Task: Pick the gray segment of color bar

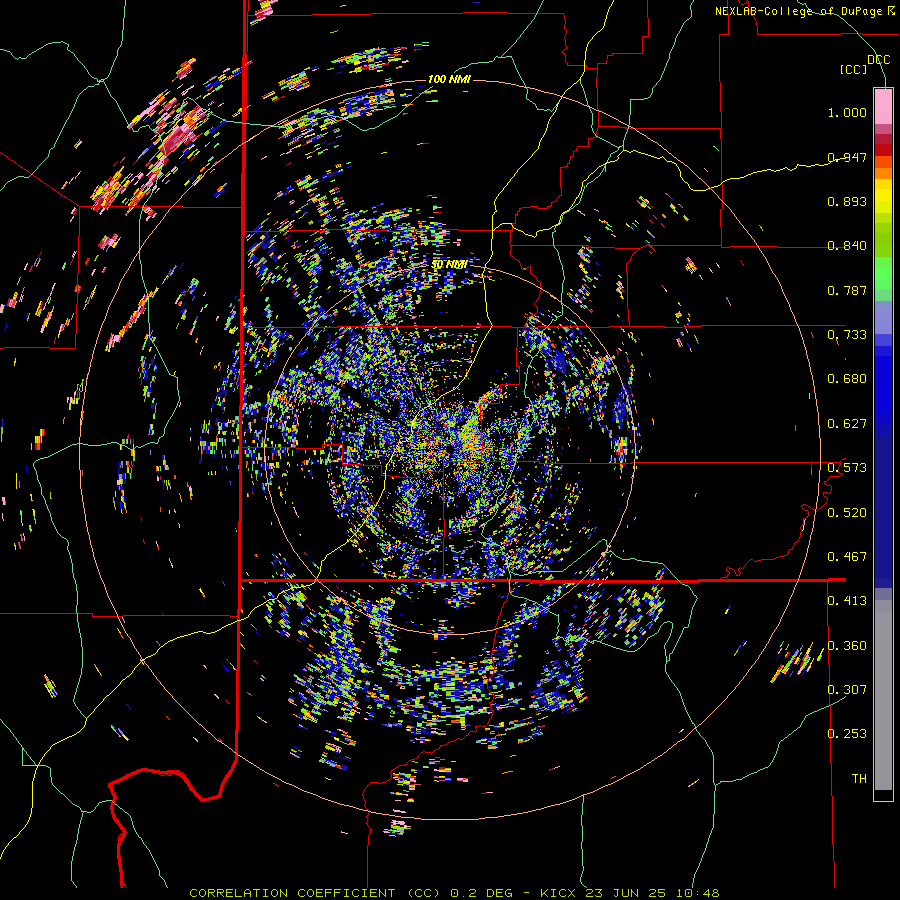Action: pos(883,695)
